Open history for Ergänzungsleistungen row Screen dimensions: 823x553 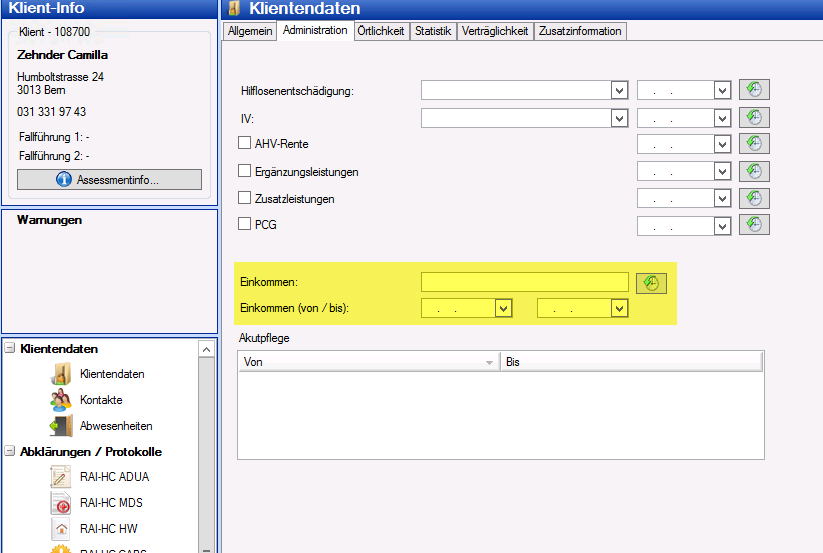coord(754,171)
